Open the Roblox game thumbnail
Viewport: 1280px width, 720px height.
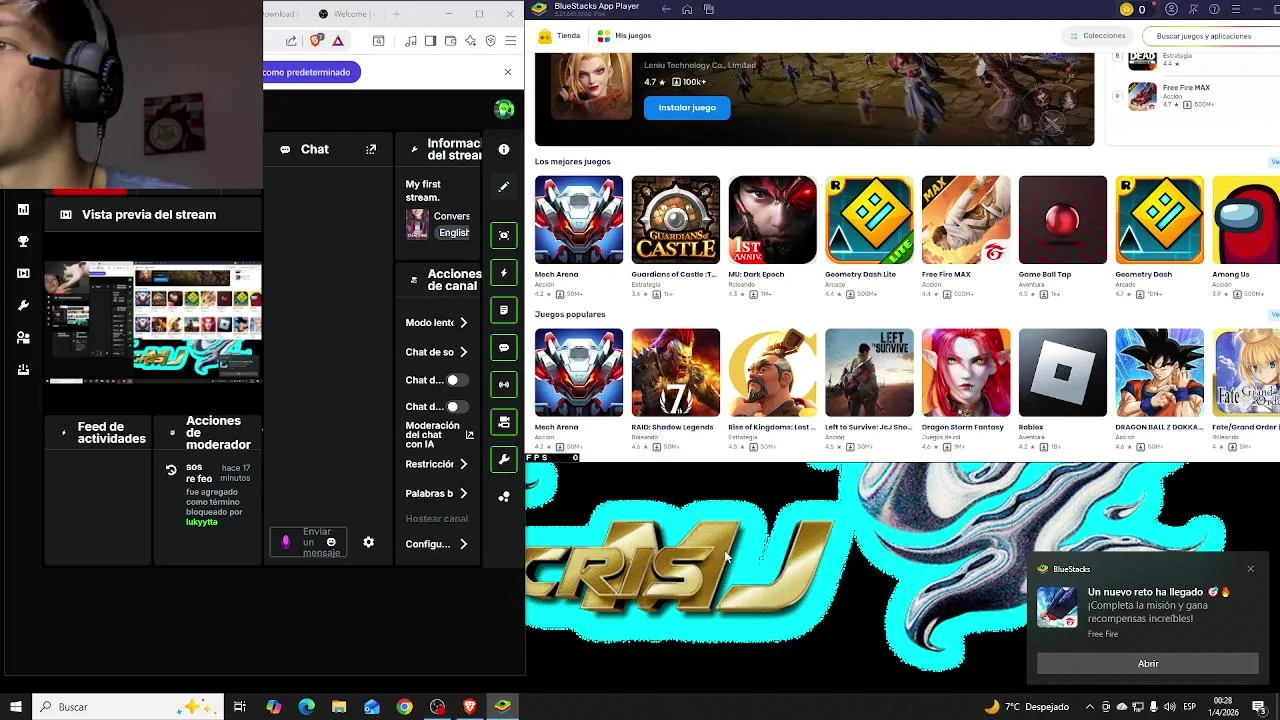(x=1063, y=373)
